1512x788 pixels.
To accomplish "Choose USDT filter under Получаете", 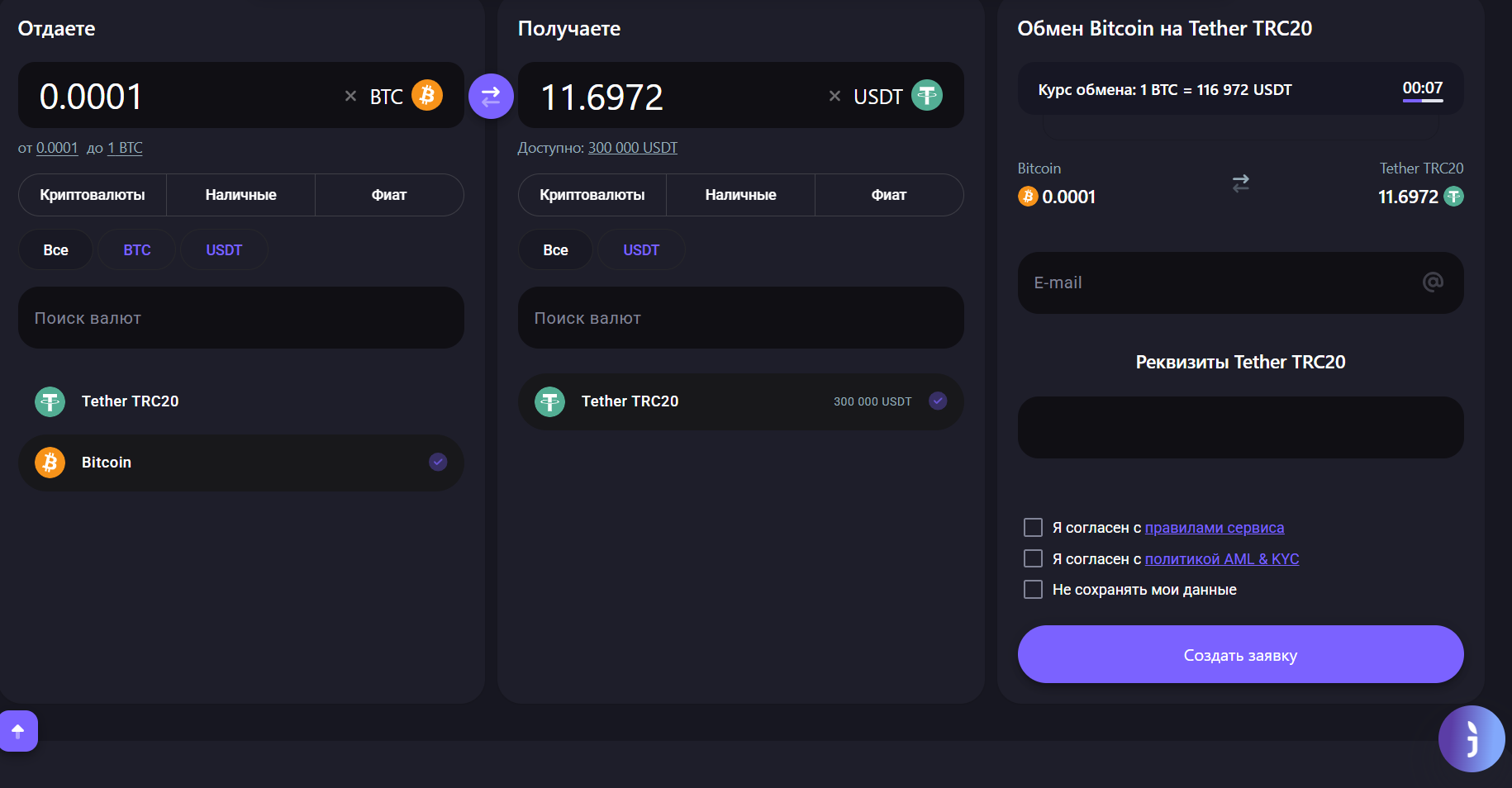I will click(641, 249).
